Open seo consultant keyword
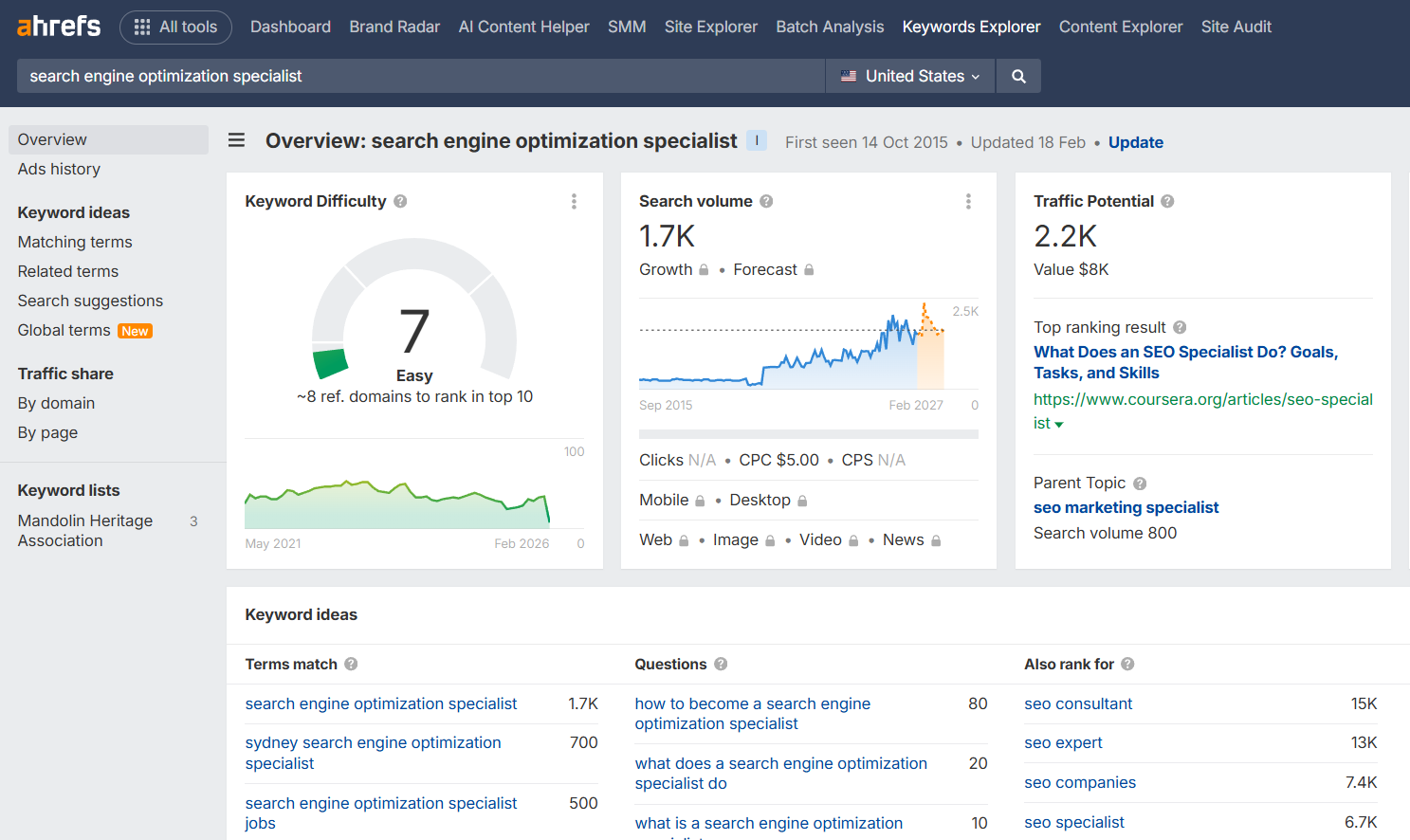 click(x=1078, y=703)
